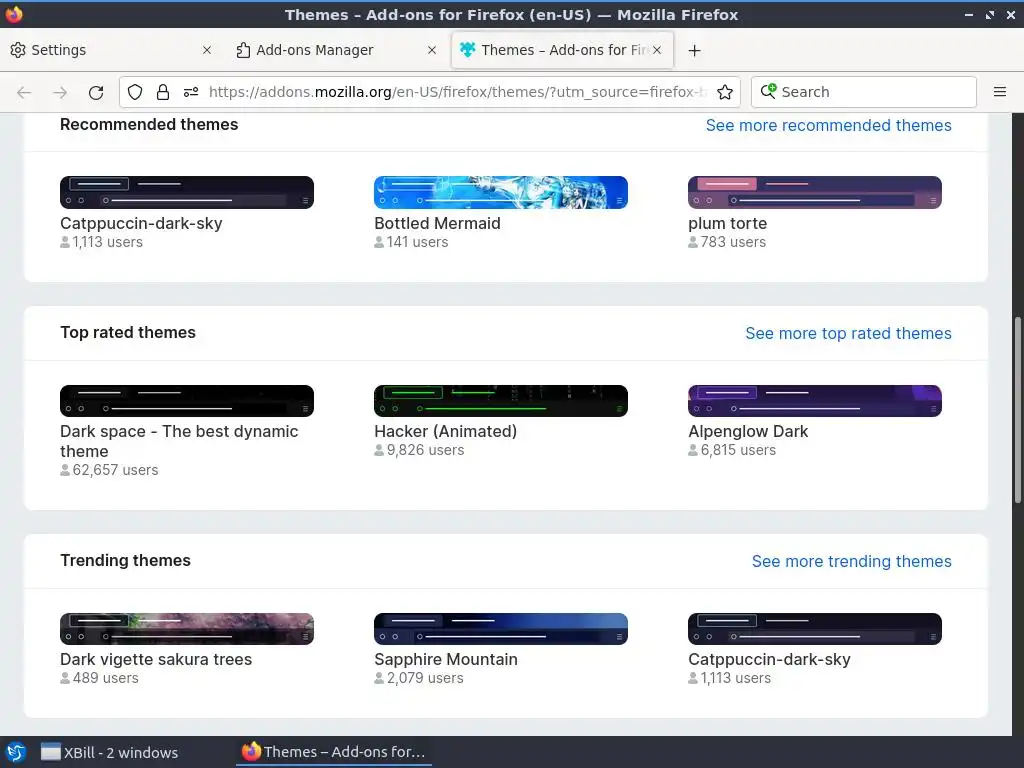The height and width of the screenshot is (768, 1024).
Task: Go back to the previous page
Action: 24,92
